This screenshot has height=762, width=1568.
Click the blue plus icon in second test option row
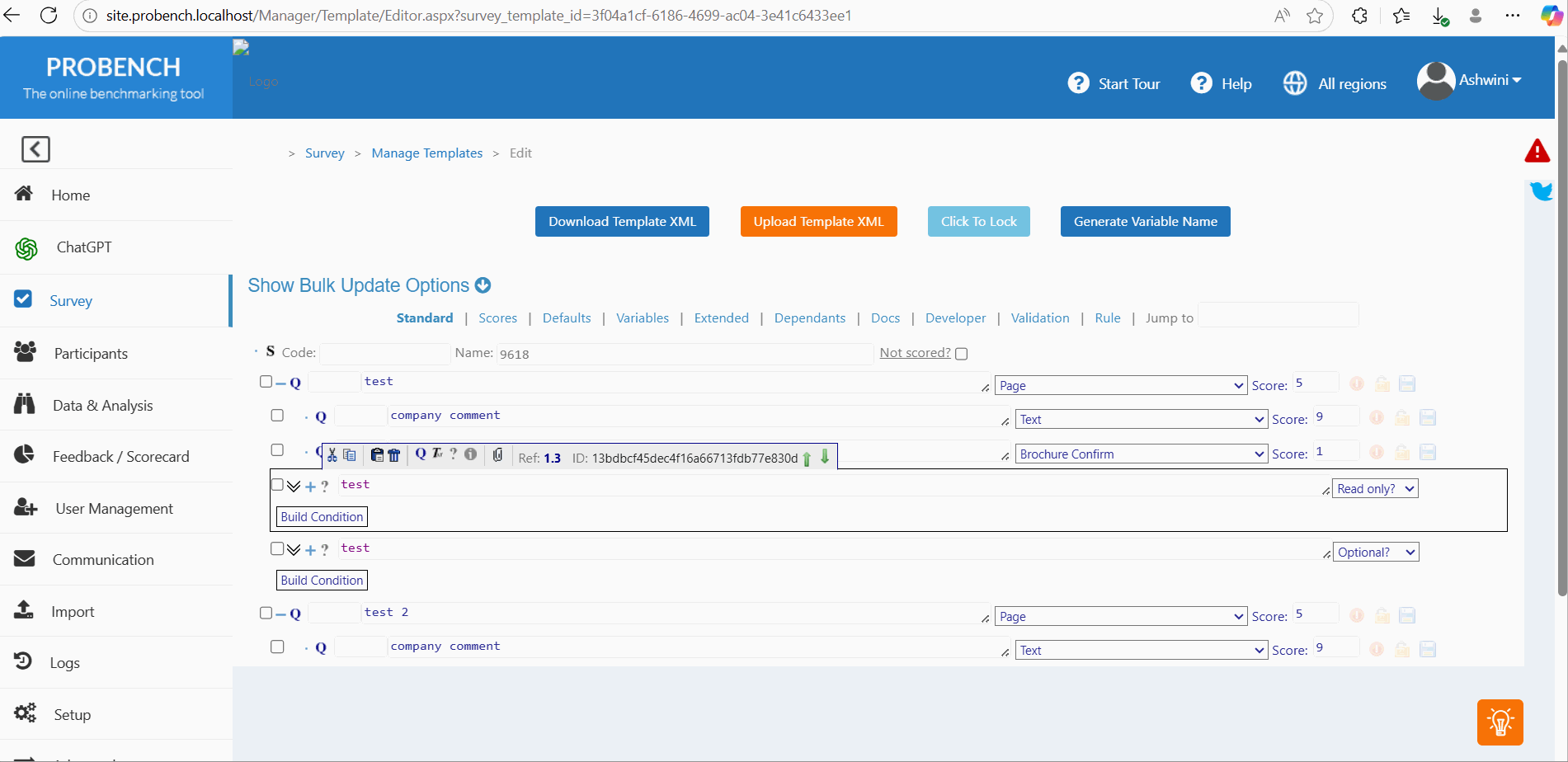310,550
